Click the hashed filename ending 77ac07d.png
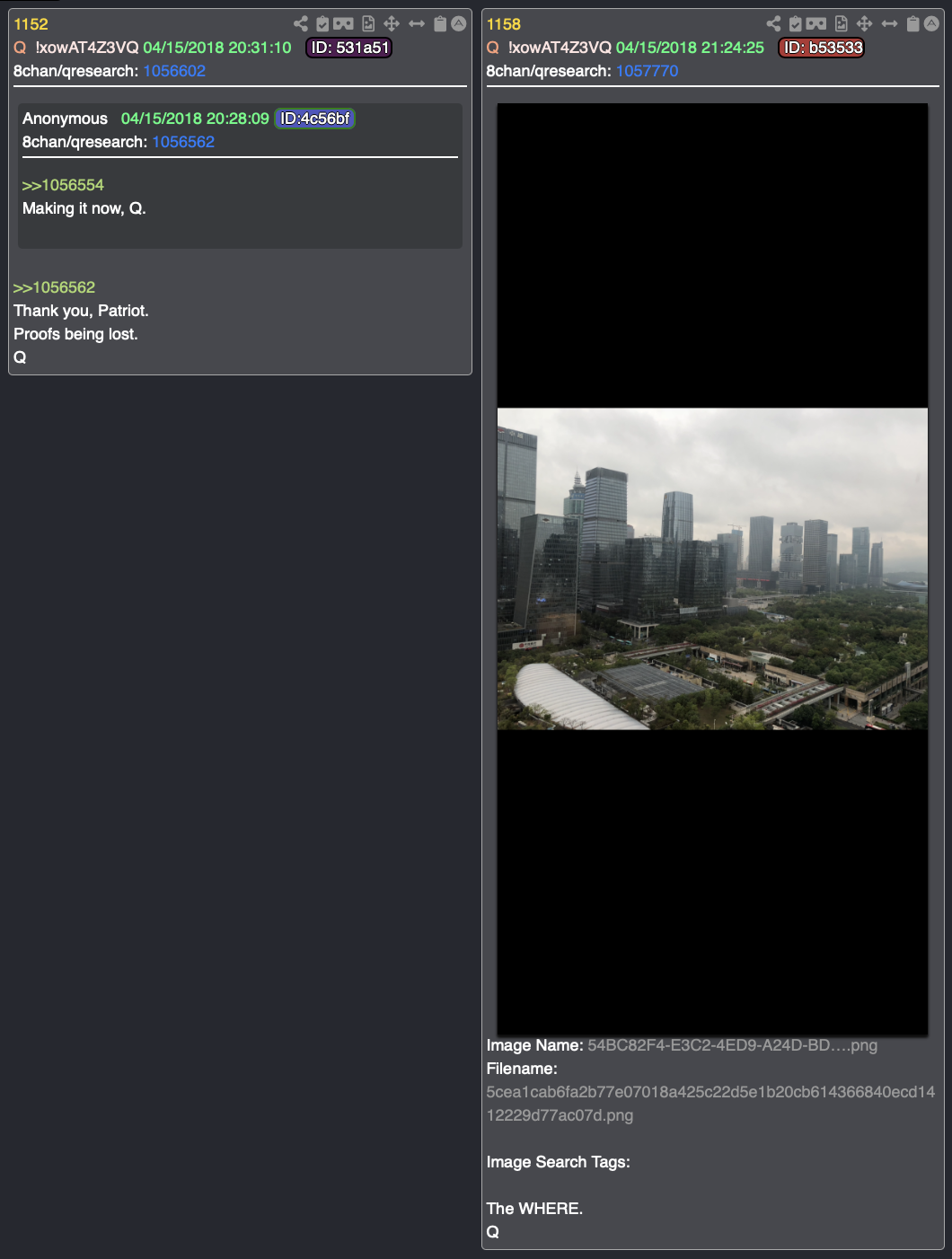This screenshot has width=952, height=1259. (710, 1104)
